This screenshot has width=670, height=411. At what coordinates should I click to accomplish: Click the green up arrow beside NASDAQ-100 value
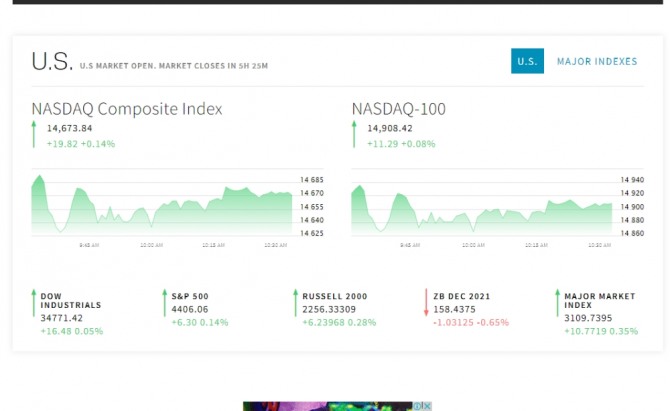pyautogui.click(x=353, y=135)
